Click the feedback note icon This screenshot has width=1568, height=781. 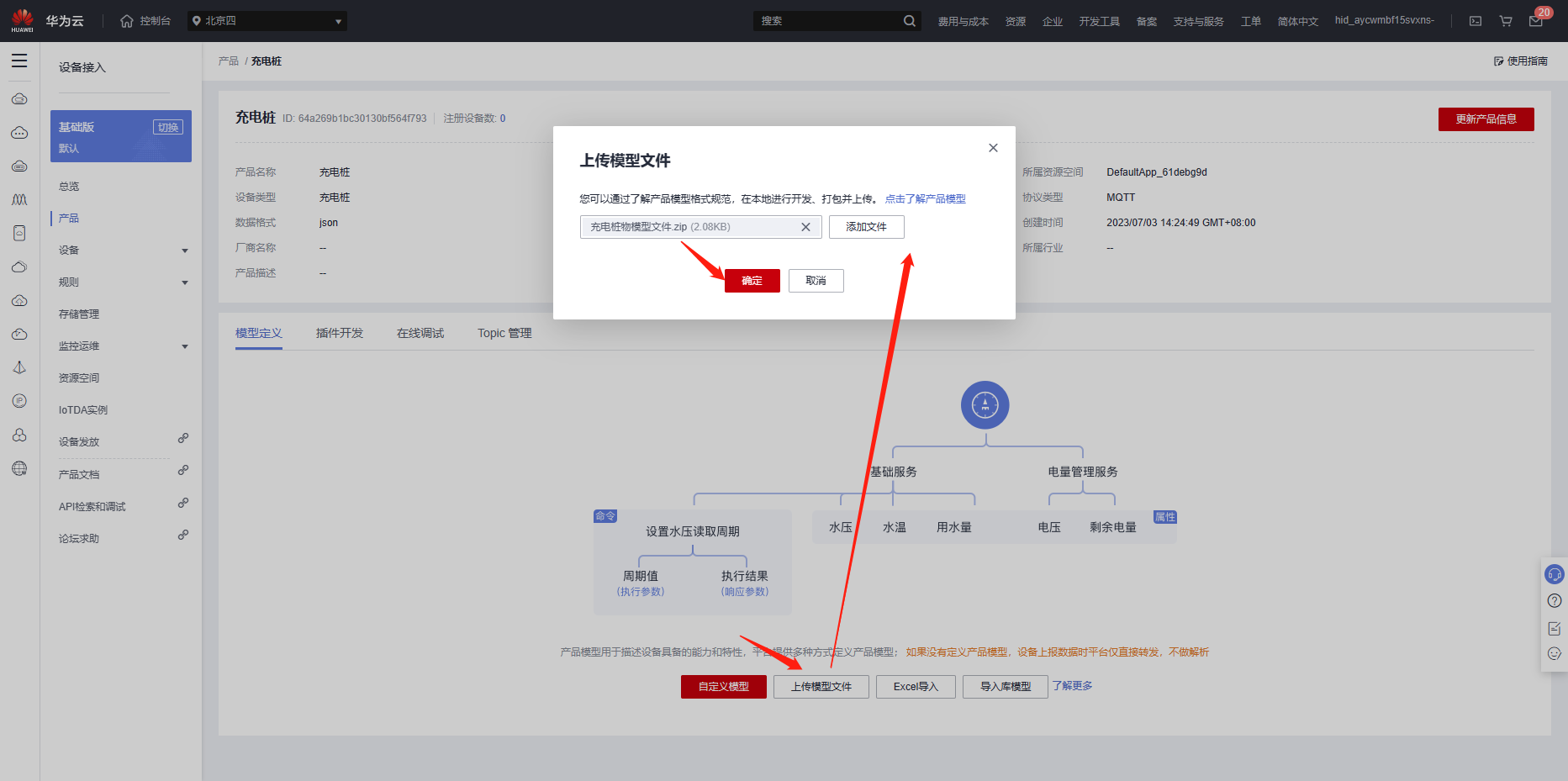pos(1555,628)
